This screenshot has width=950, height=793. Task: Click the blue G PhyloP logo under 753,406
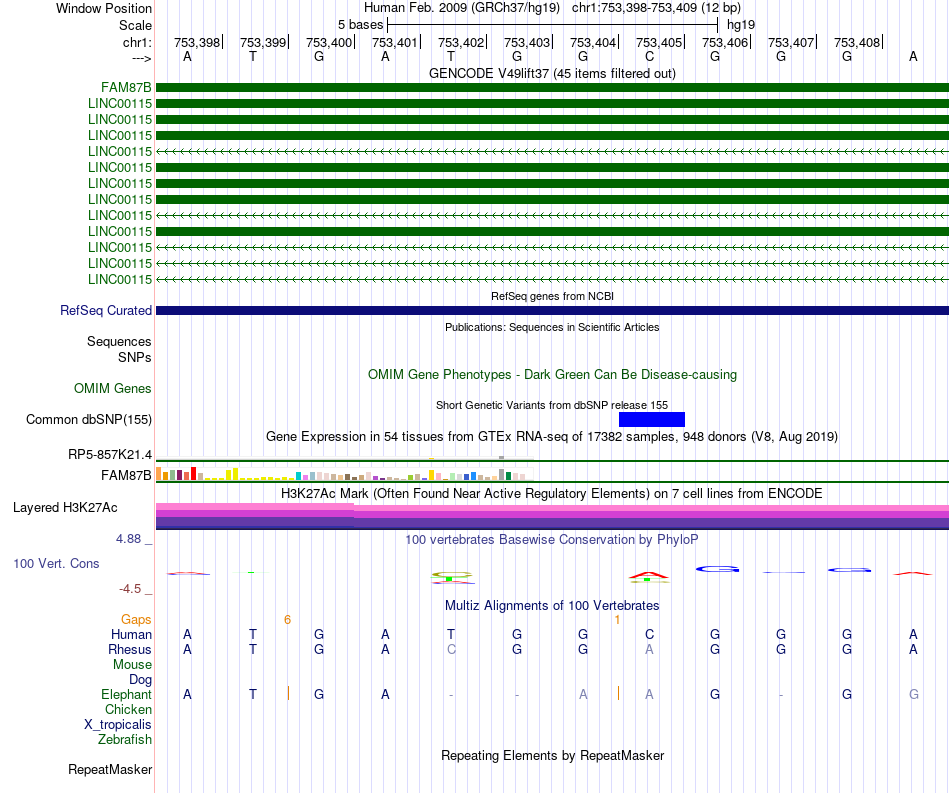[x=717, y=569]
